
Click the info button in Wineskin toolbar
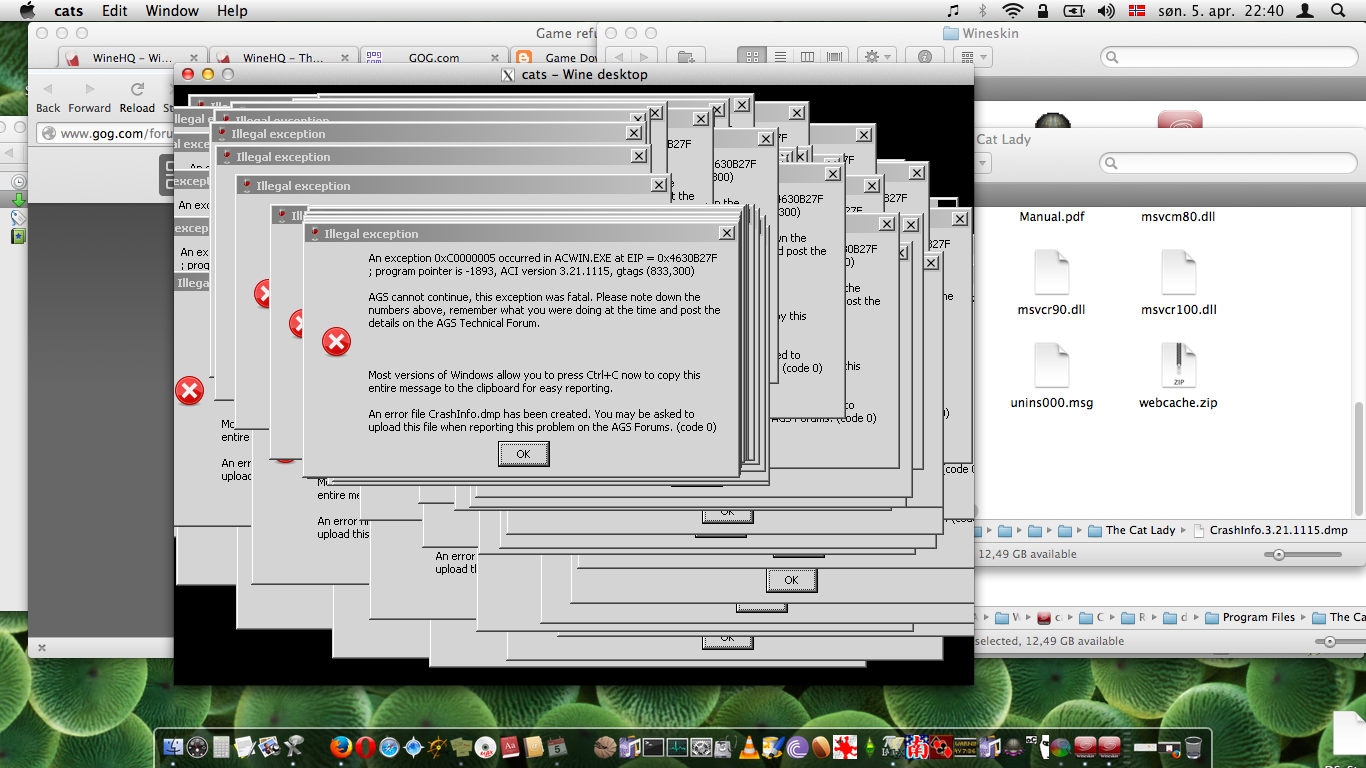coord(924,57)
